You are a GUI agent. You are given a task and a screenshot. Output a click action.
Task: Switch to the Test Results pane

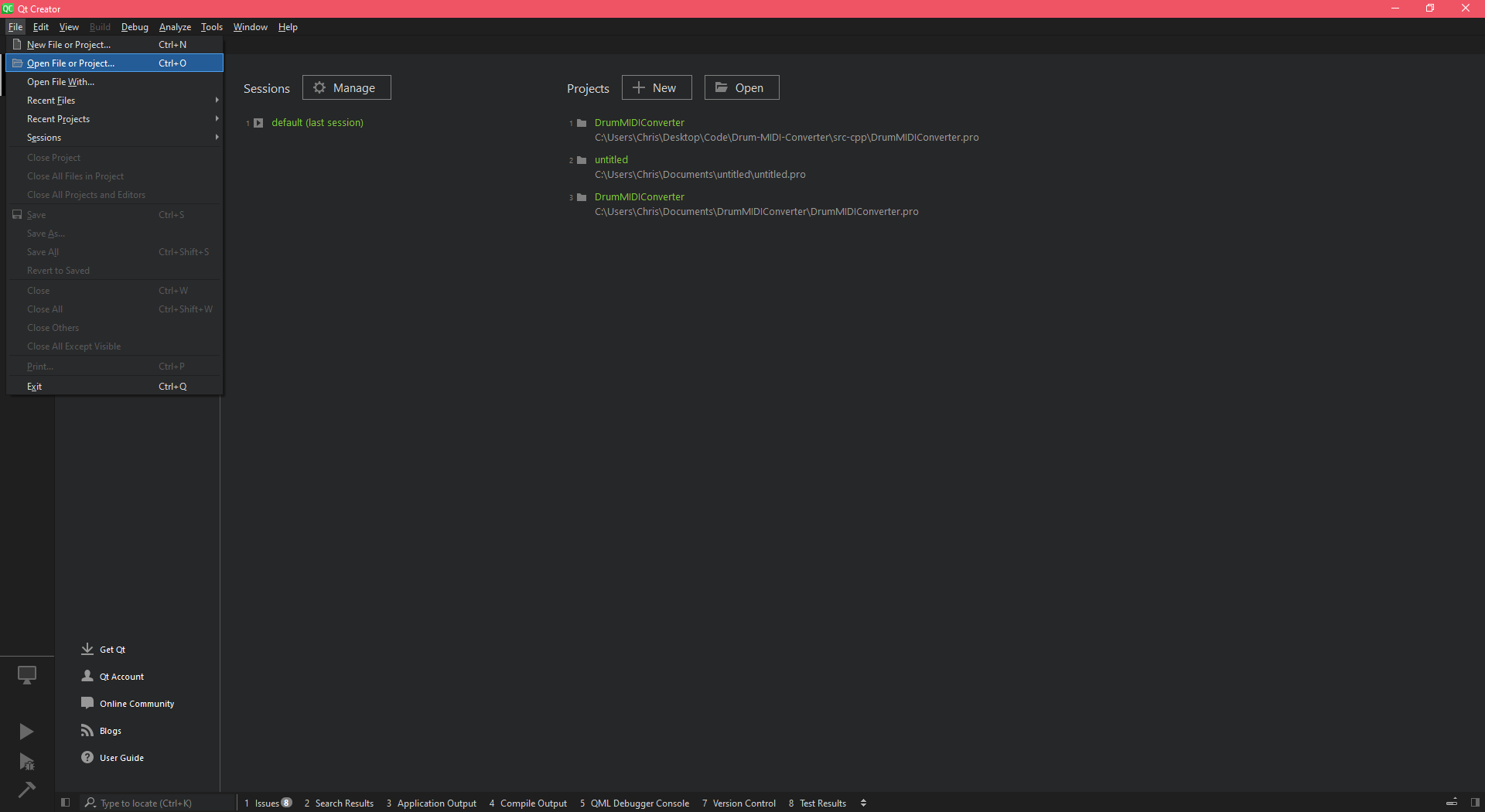pyautogui.click(x=818, y=803)
